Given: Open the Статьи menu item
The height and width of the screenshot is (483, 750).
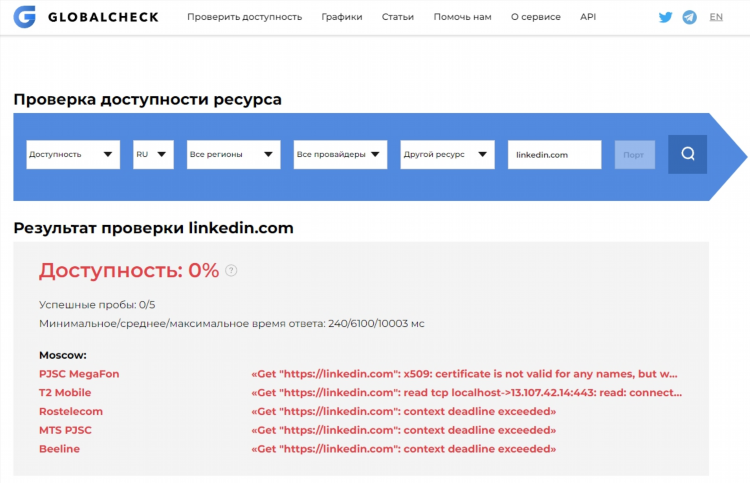Looking at the screenshot, I should click(x=397, y=17).
